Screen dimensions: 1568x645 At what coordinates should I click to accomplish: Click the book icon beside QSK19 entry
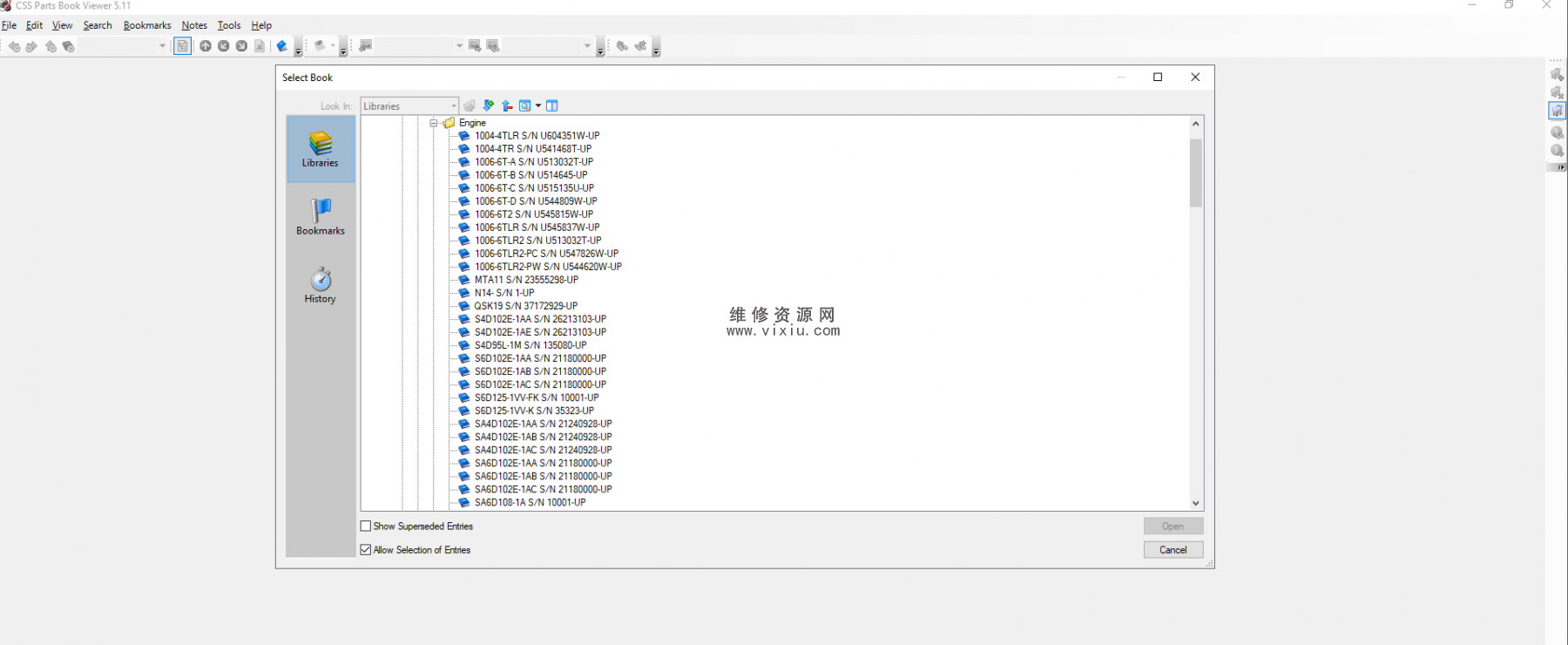tap(464, 306)
